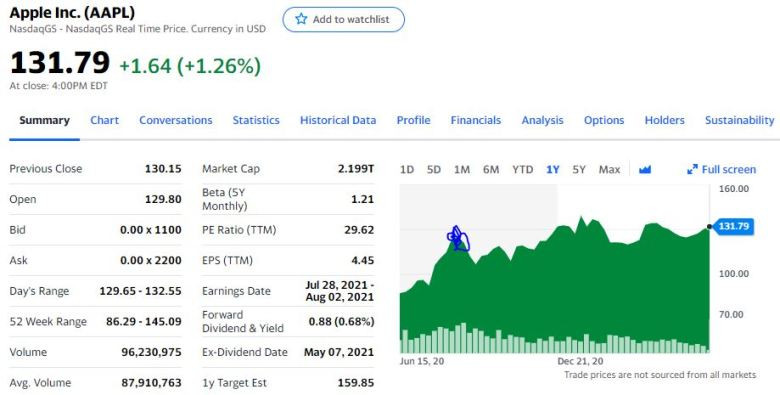Open the Historical Data tab

[338, 120]
